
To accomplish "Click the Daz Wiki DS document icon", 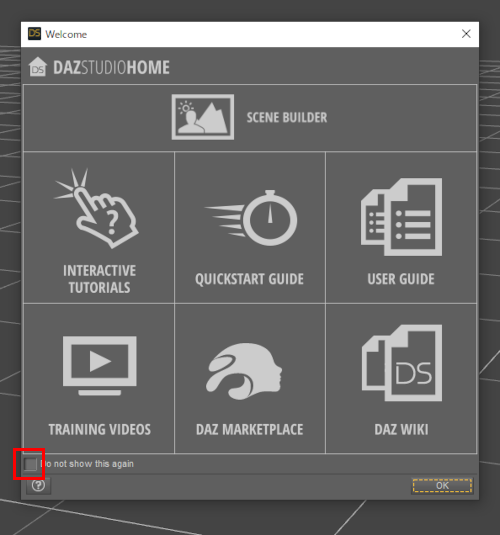I will point(402,363).
